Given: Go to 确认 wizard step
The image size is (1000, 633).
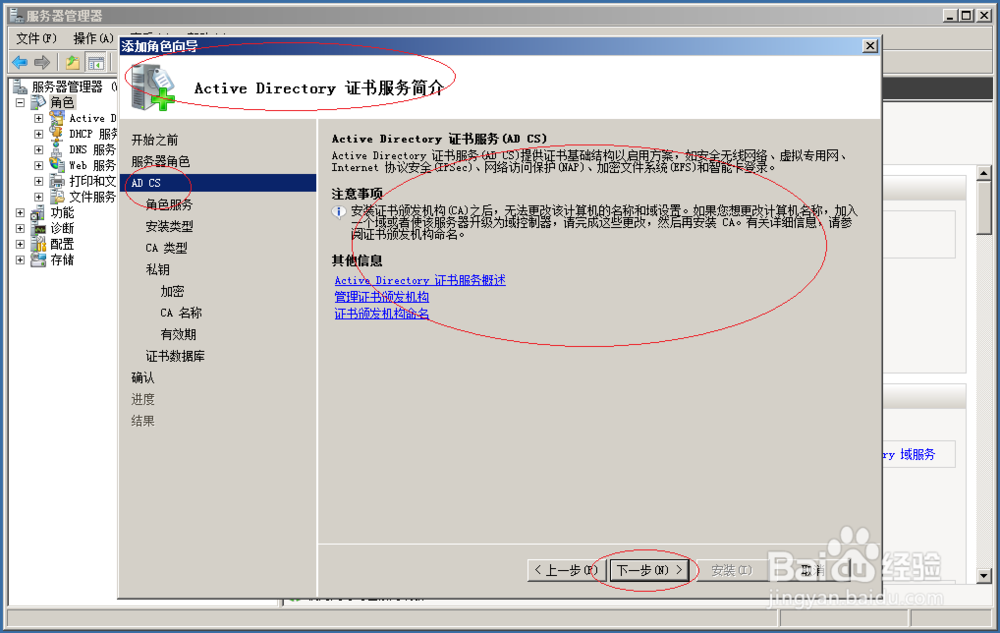Looking at the screenshot, I should (143, 378).
